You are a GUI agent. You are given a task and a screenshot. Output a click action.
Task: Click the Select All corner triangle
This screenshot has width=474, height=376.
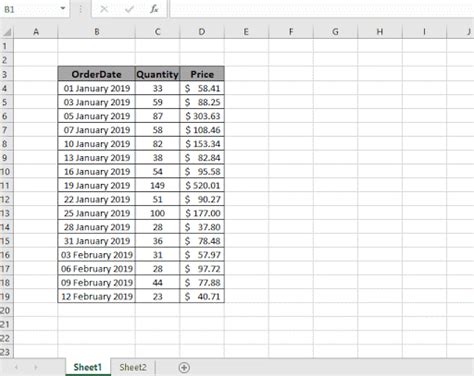pyautogui.click(x=7, y=32)
